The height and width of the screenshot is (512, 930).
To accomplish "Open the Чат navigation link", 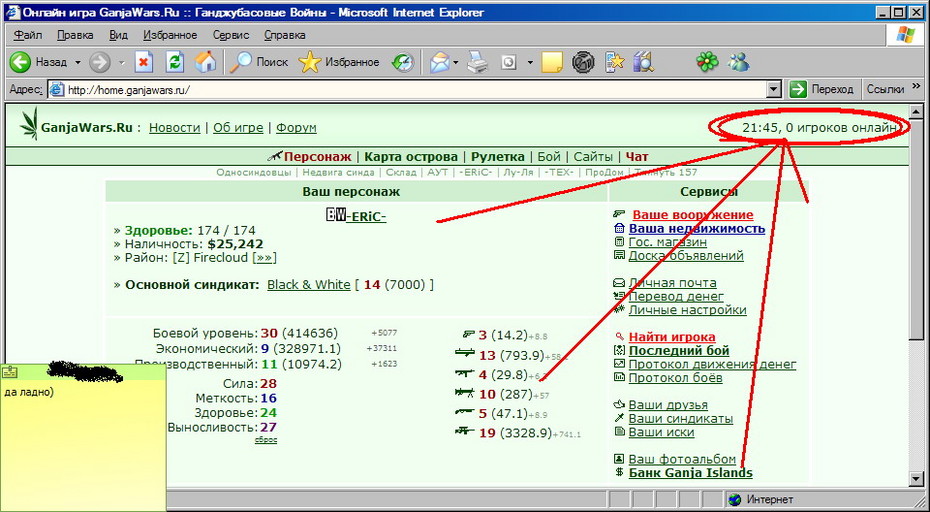I will tap(637, 157).
